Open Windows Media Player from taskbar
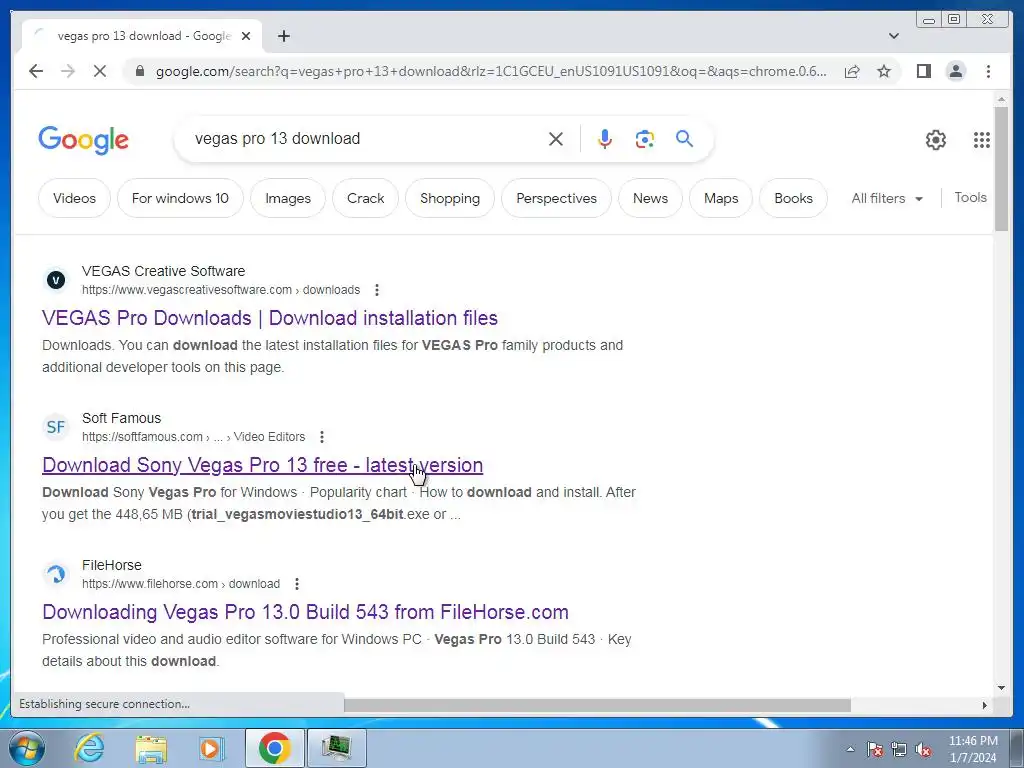 211,748
